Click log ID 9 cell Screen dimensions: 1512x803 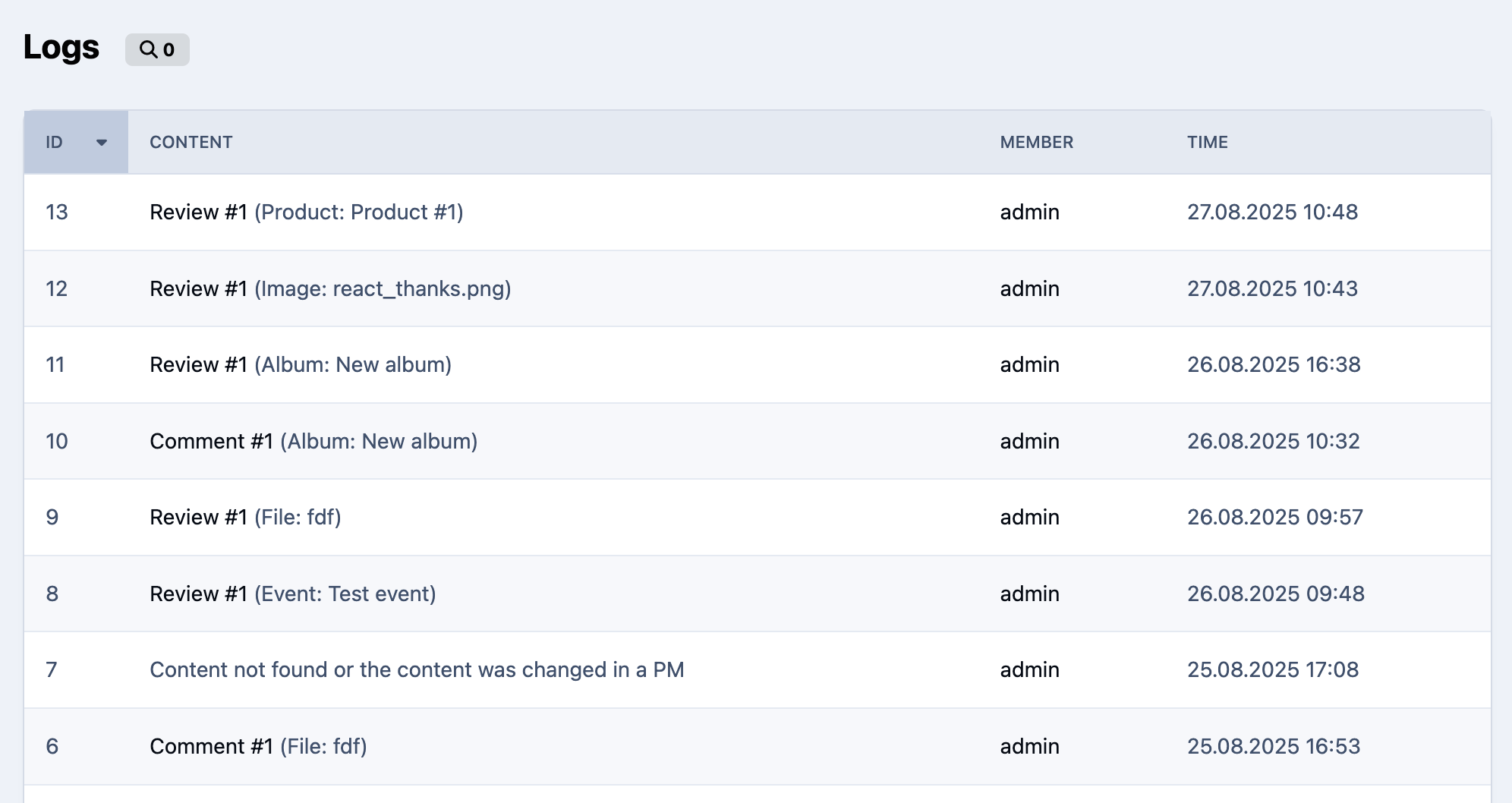point(52,518)
